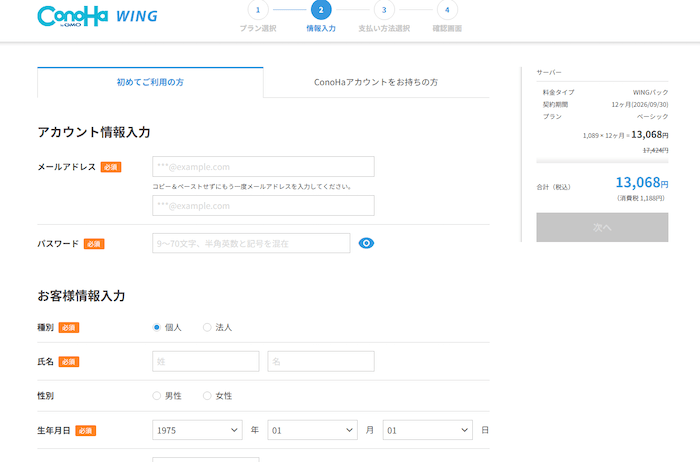Choose 女性 gender option
The width and height of the screenshot is (700, 462).
click(x=207, y=396)
